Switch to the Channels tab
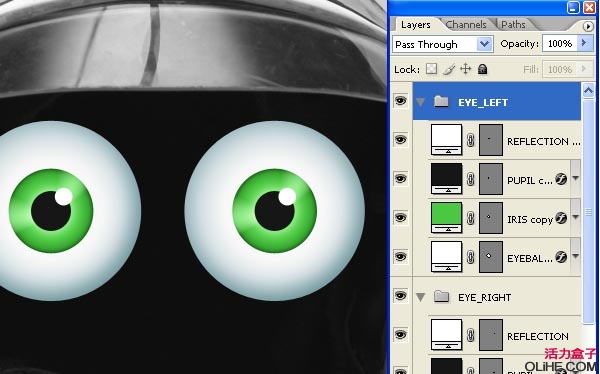The image size is (600, 374). tap(466, 24)
